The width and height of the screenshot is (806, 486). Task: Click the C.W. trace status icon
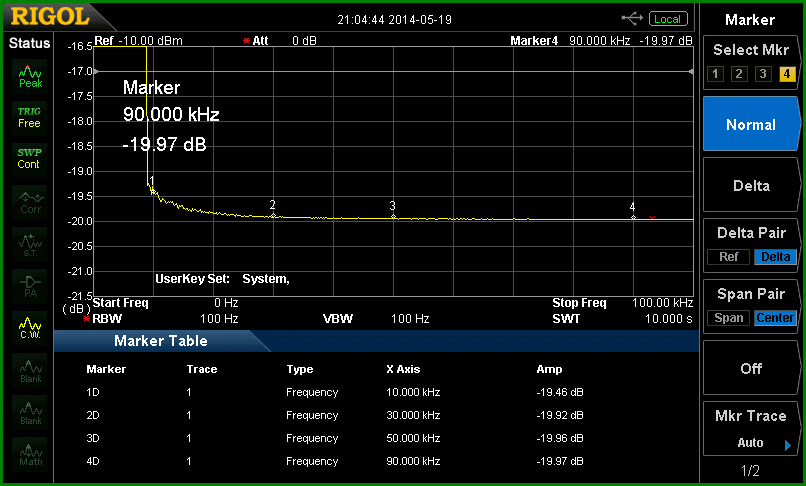pos(30,328)
